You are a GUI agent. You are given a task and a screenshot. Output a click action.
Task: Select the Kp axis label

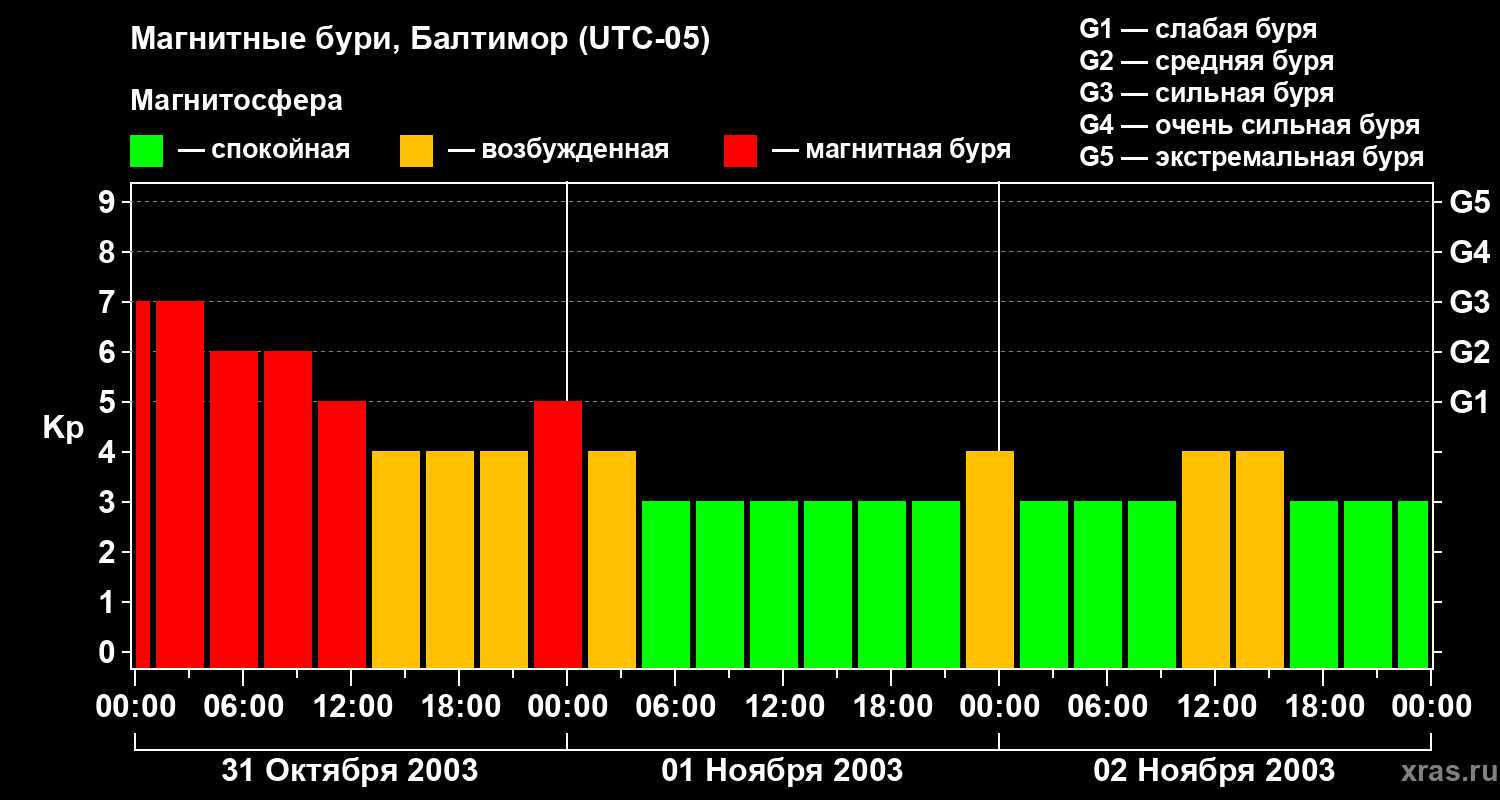[63, 428]
